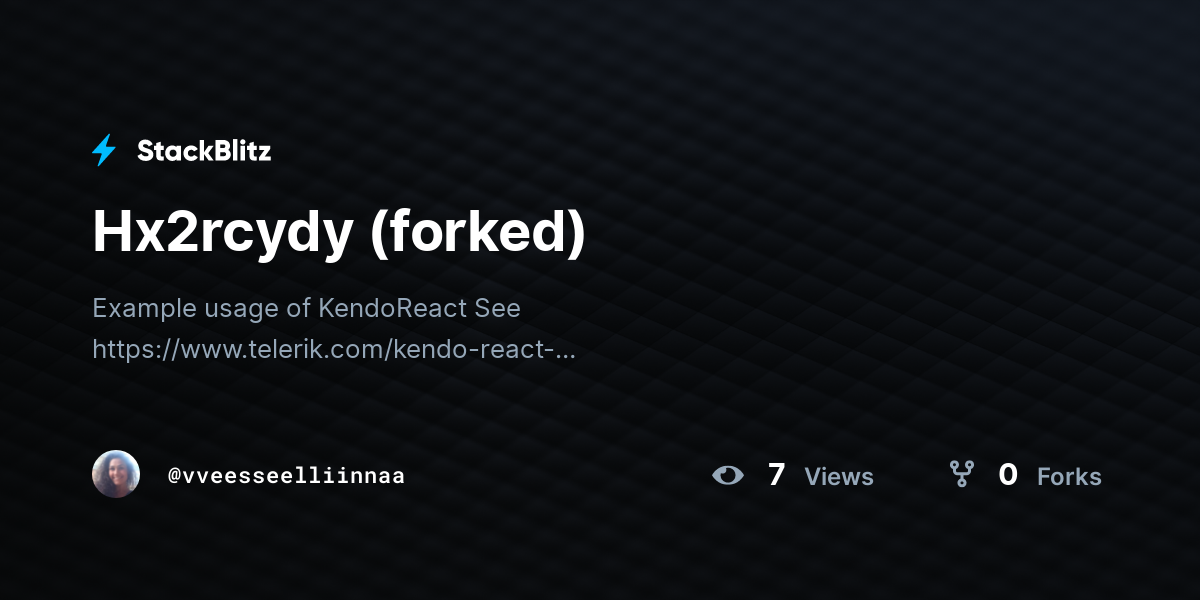
Task: Select the StackBlitz brand name text
Action: pyautogui.click(x=204, y=151)
